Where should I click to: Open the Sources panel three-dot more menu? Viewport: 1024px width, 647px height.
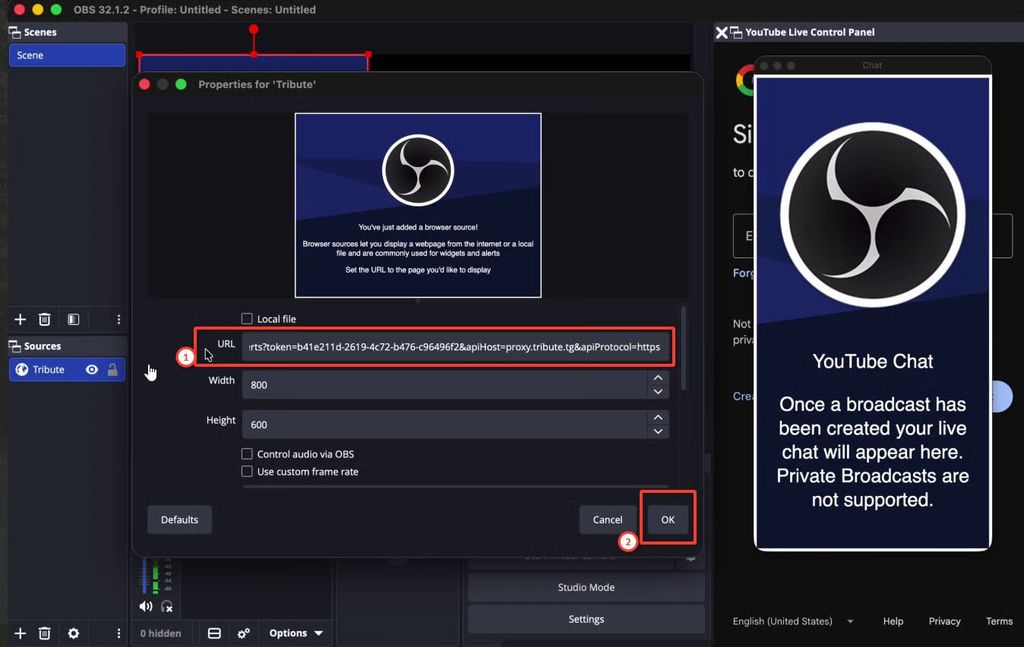(x=118, y=633)
